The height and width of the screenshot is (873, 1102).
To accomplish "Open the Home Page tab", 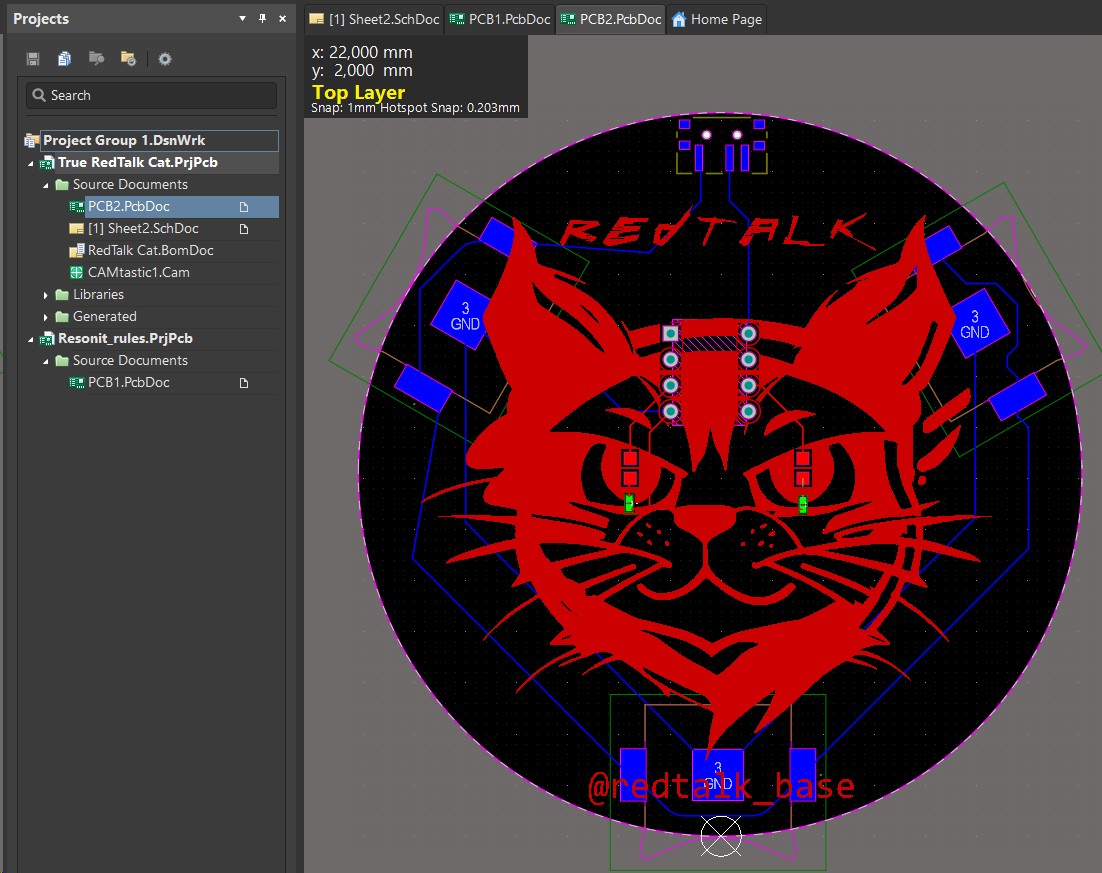I will (716, 19).
